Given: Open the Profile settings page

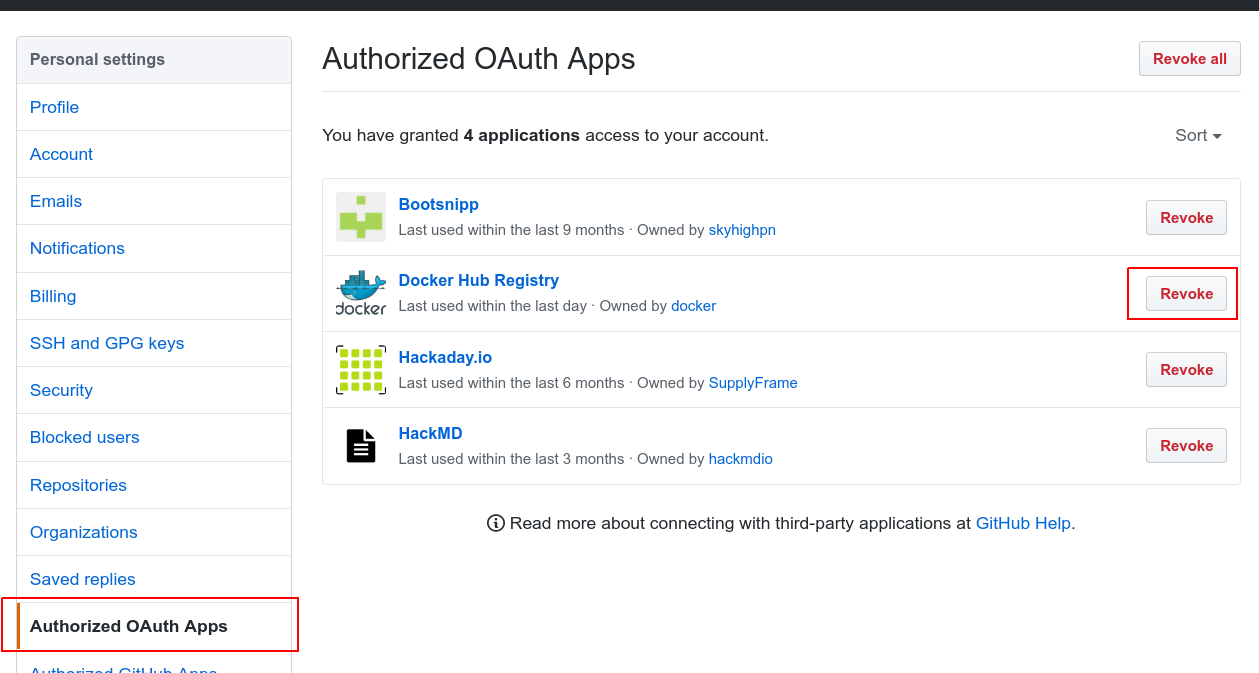Looking at the screenshot, I should 54,107.
